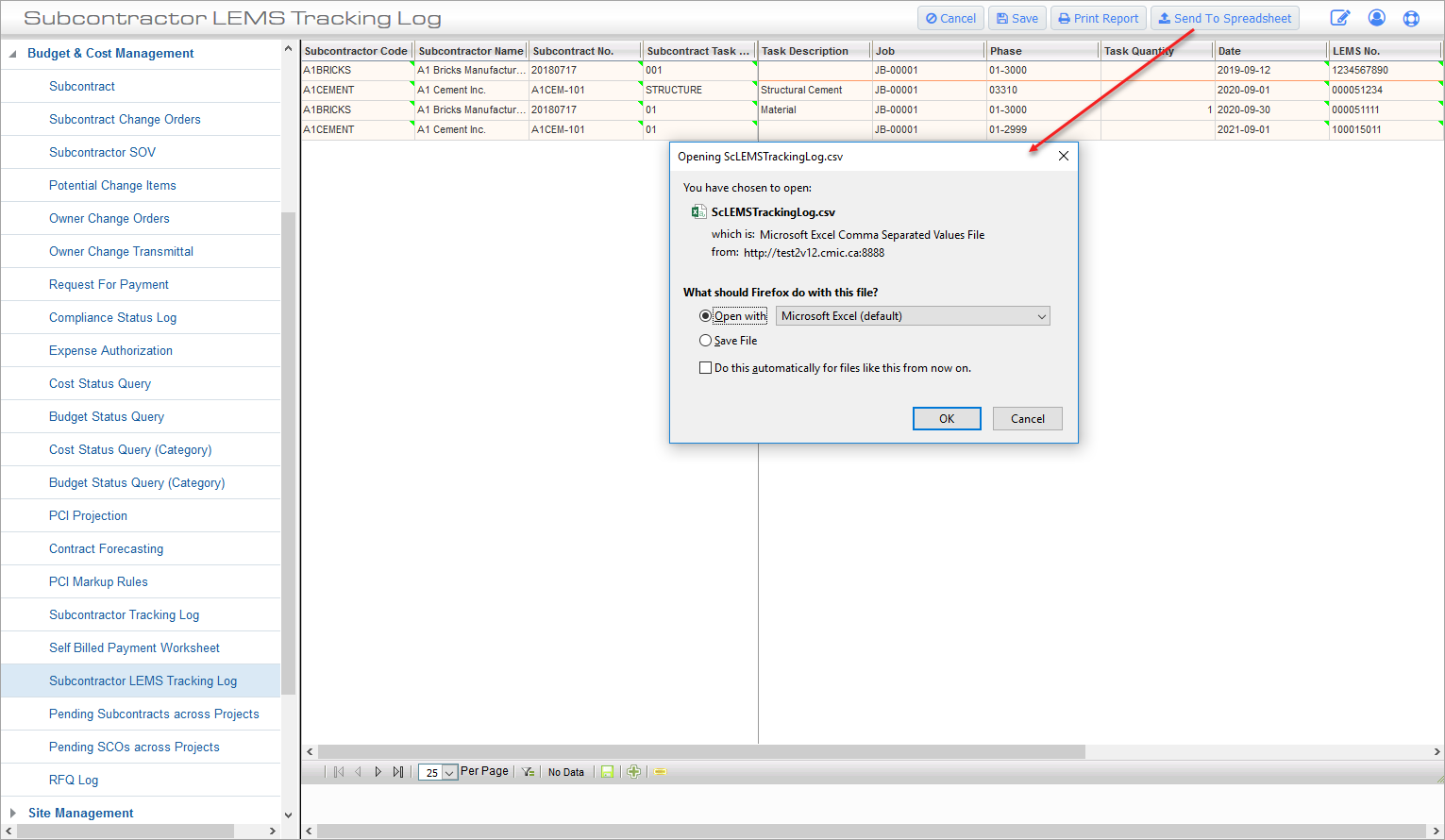Image resolution: width=1445 pixels, height=840 pixels.
Task: Open Subcontractor Tracking Log
Action: pyautogui.click(x=124, y=614)
